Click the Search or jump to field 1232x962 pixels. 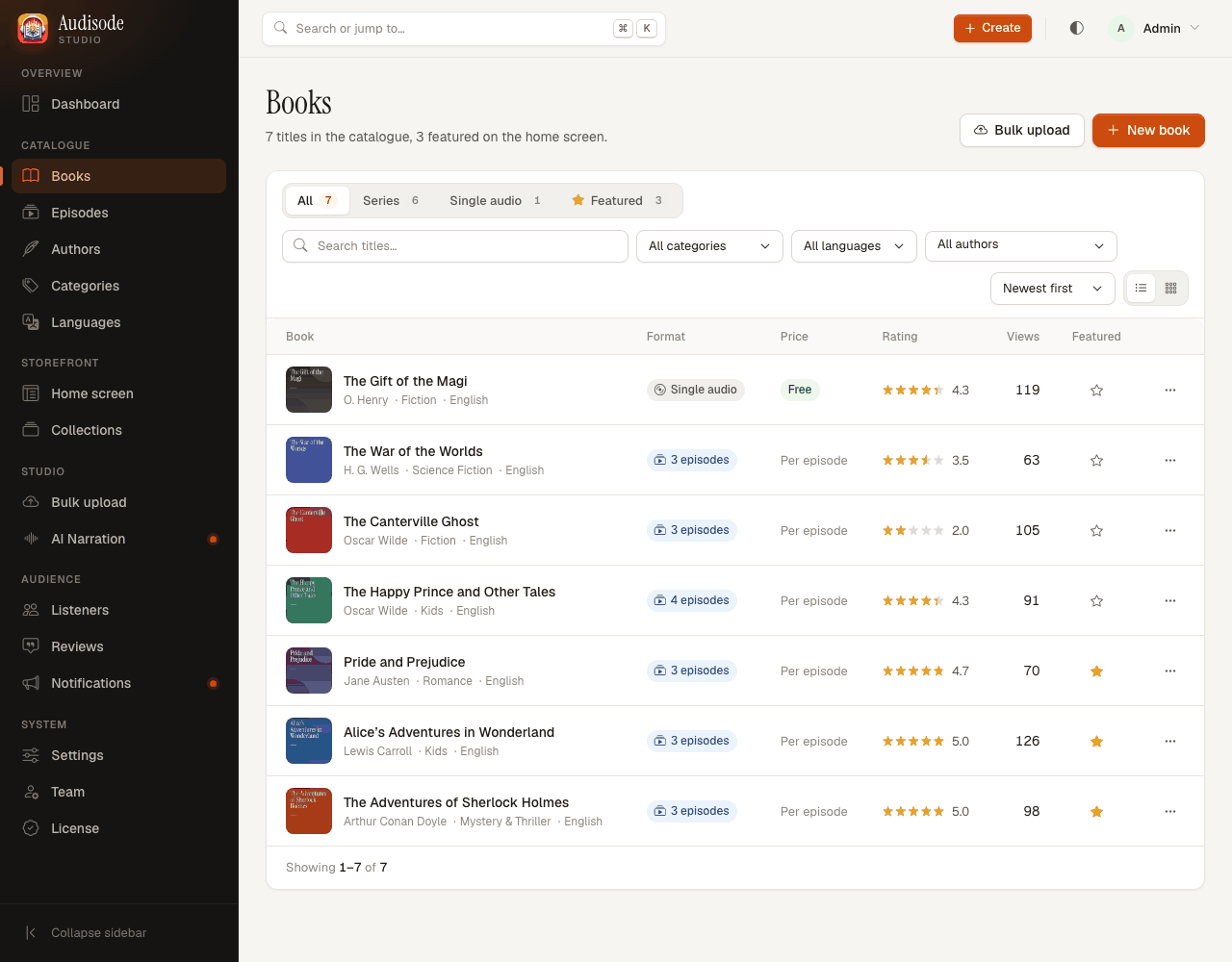coord(464,29)
